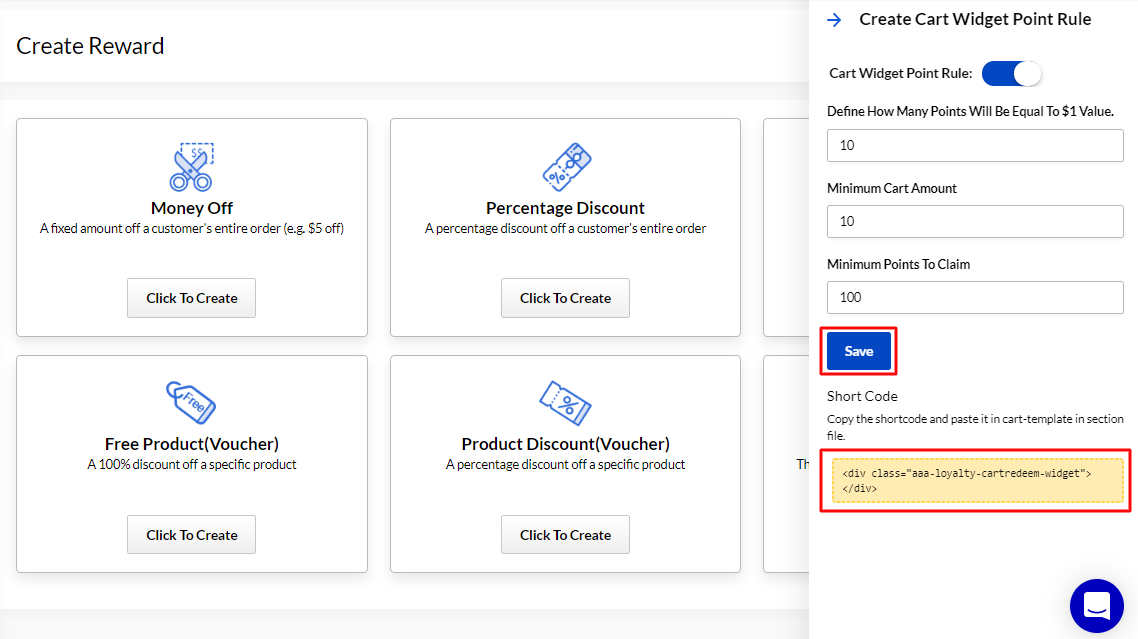Screen dimensions: 1138x639
Task: Edit the Minimum Points To Claim field
Action: (975, 297)
